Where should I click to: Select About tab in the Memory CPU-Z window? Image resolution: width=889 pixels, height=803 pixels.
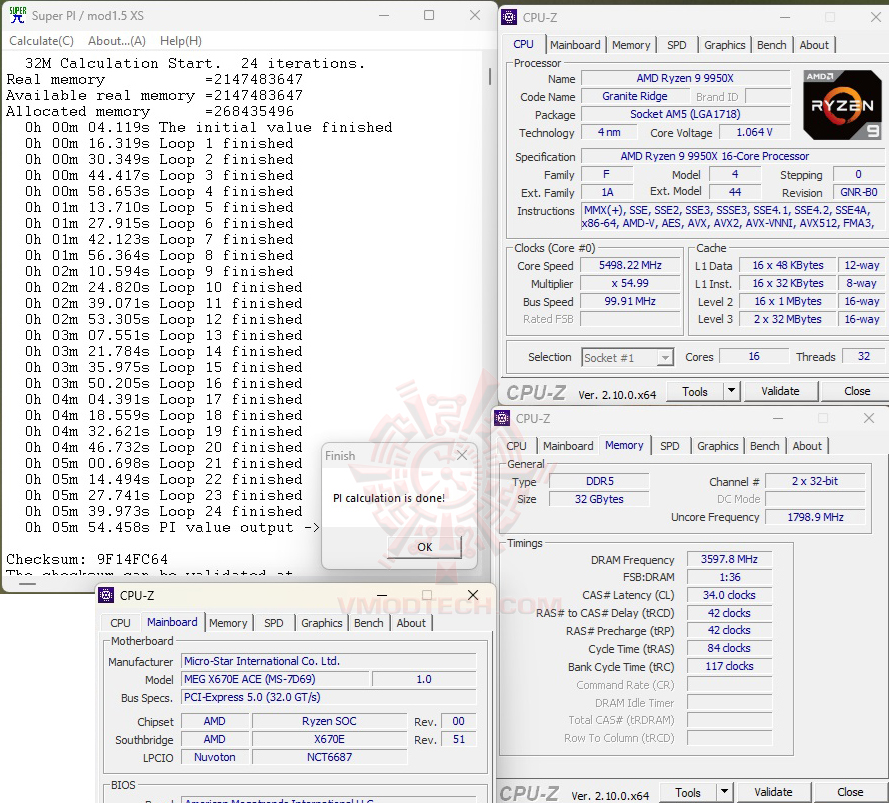point(807,446)
